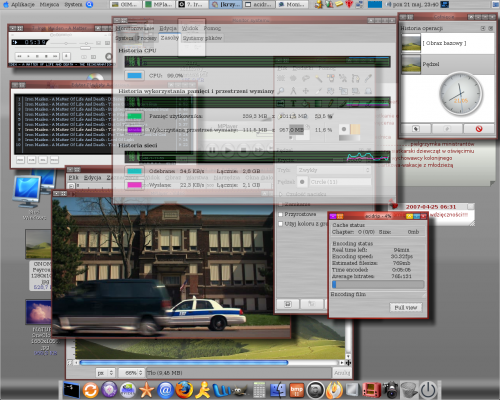Image resolution: width=500 pixels, height=400 pixels.
Task: Select the Ellipse Select tool in GIMP toolbox
Action: click(x=293, y=78)
